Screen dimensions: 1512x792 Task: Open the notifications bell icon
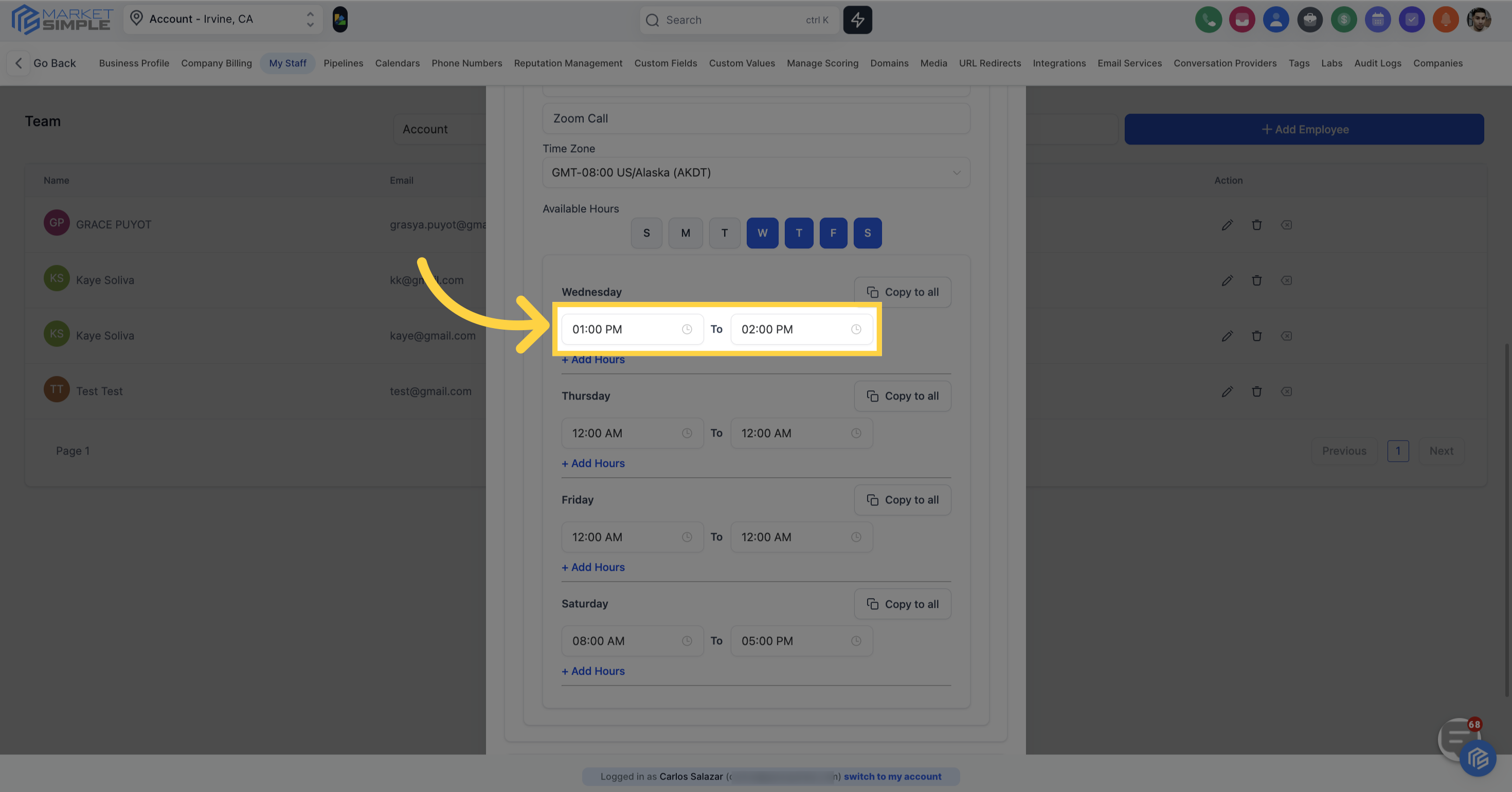pyautogui.click(x=1446, y=20)
